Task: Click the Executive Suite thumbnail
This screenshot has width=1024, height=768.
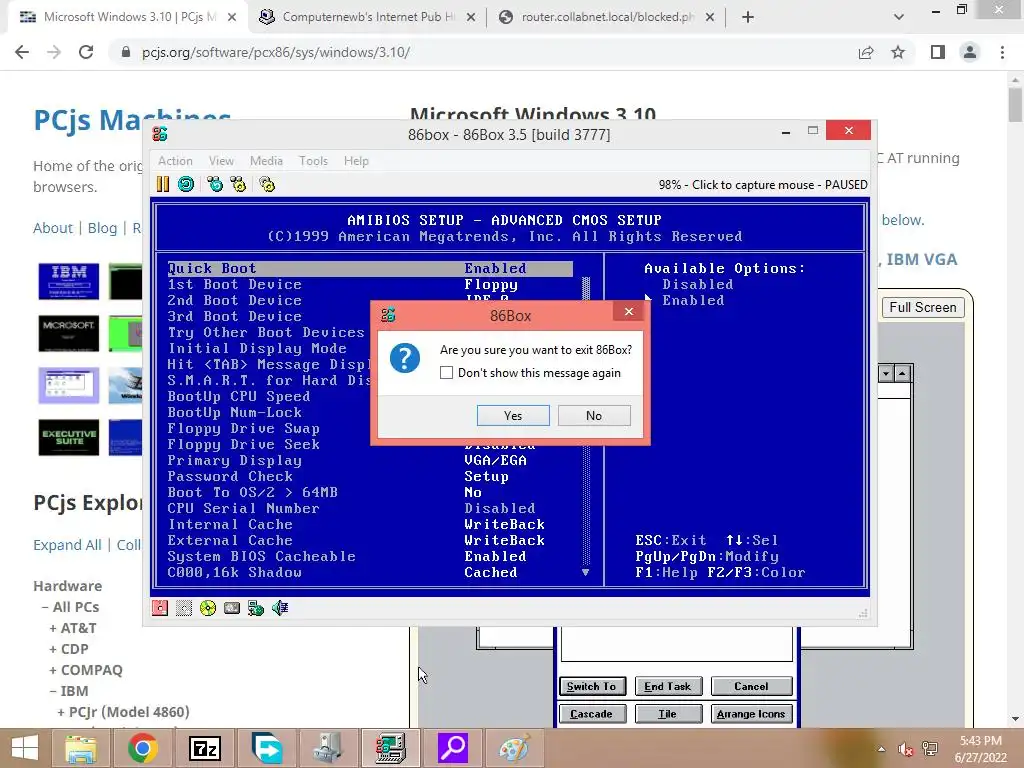Action: point(69,437)
